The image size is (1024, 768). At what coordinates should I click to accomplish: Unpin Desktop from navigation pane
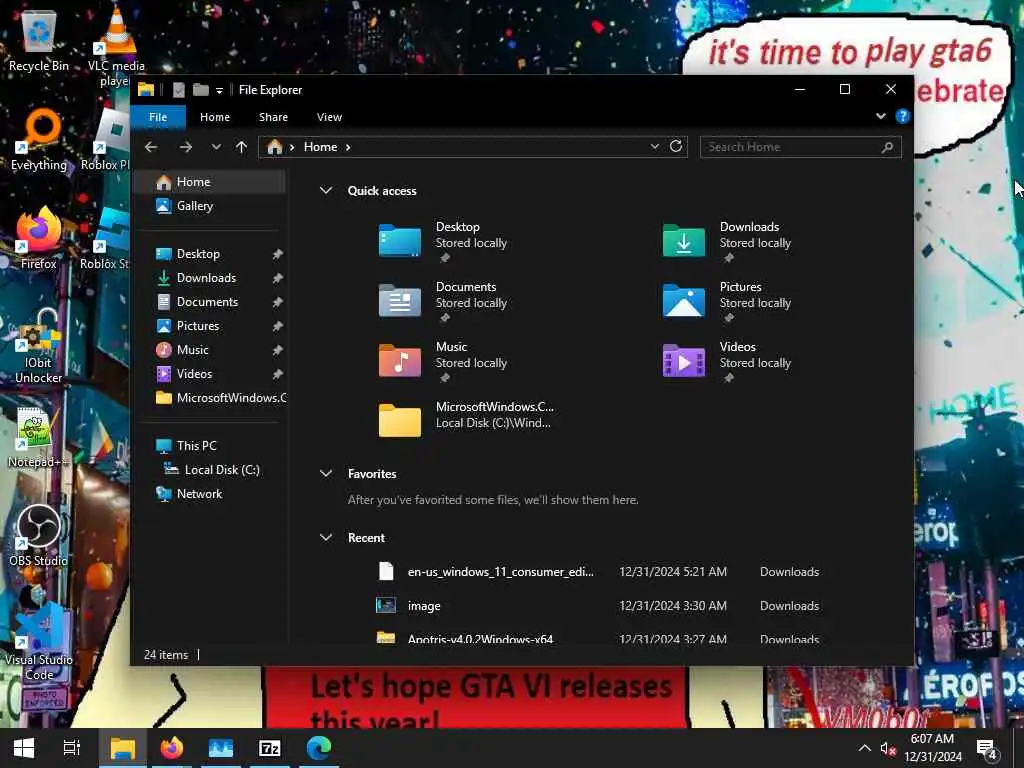278,254
